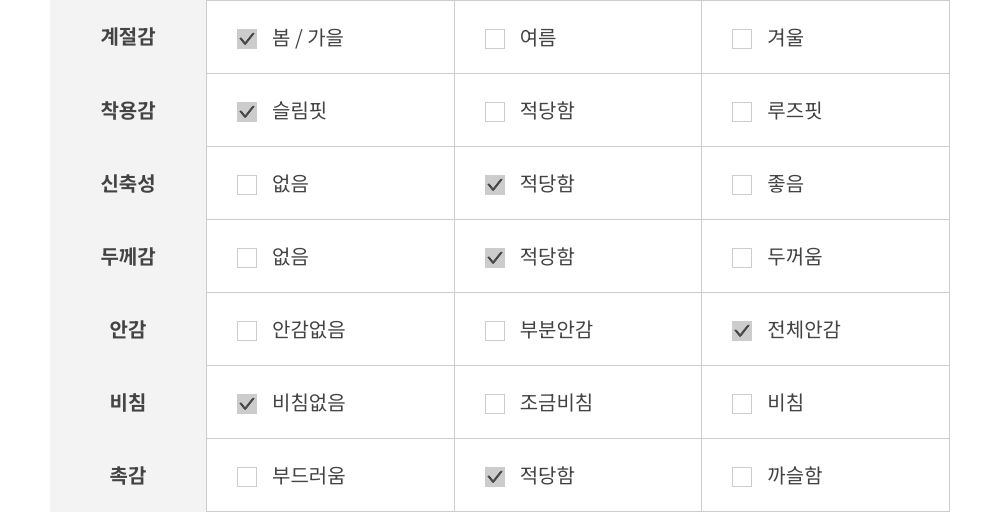Check the 안감없음 lining checkbox
The width and height of the screenshot is (1000, 512).
coord(247,331)
